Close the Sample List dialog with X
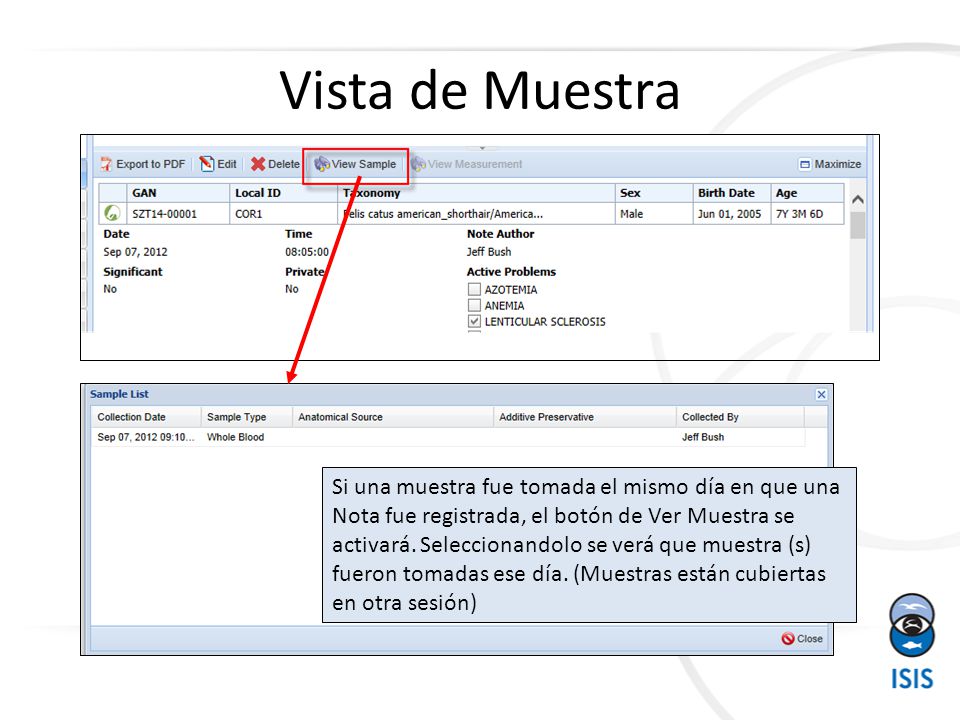Image resolution: width=960 pixels, height=720 pixels. pyautogui.click(x=821, y=394)
